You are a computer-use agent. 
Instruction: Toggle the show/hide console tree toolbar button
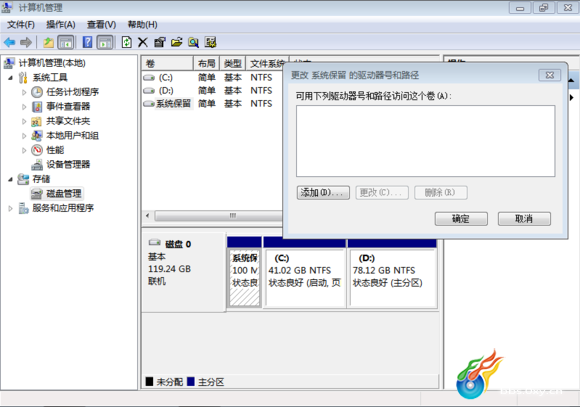pyautogui.click(x=66, y=43)
